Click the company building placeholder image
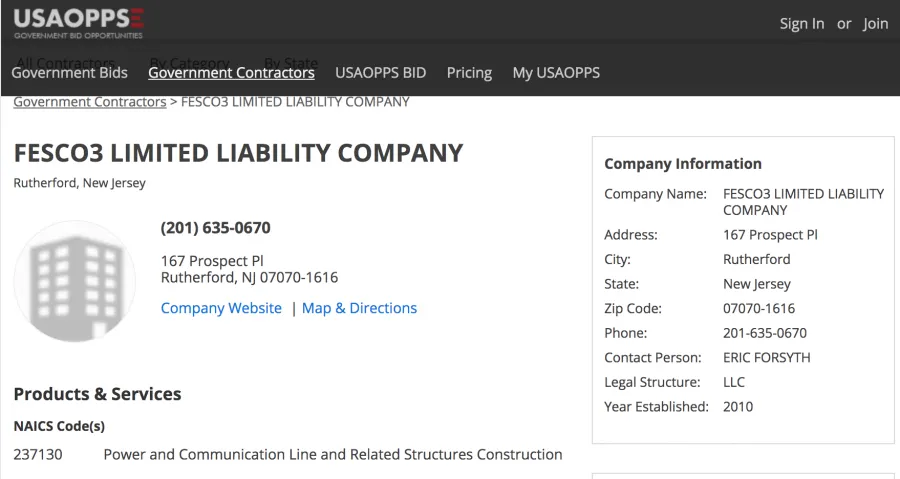 [75, 281]
